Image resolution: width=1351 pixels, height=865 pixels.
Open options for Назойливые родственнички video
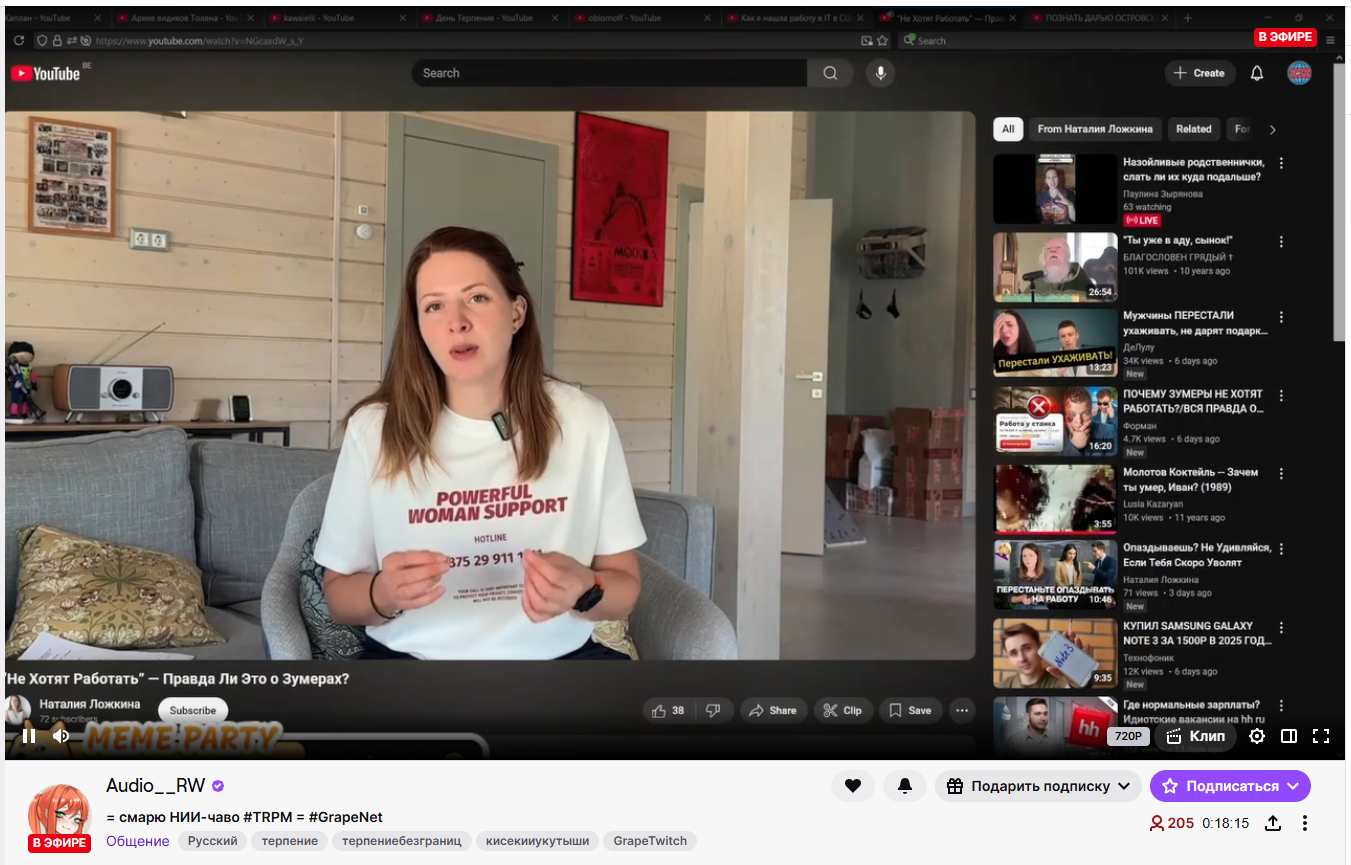pos(1281,163)
